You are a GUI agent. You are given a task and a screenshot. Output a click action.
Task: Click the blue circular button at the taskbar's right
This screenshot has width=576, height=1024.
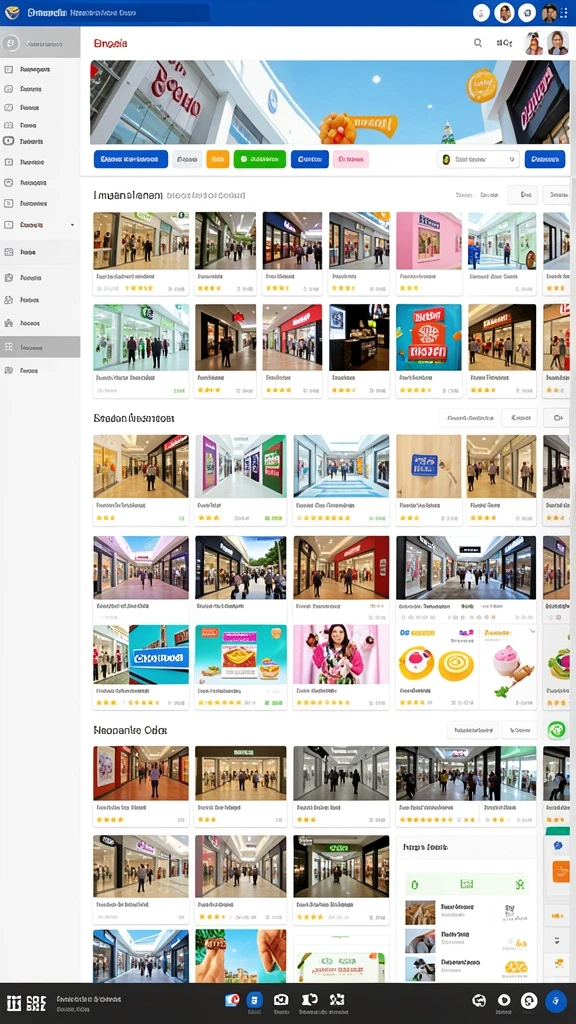point(556,1000)
